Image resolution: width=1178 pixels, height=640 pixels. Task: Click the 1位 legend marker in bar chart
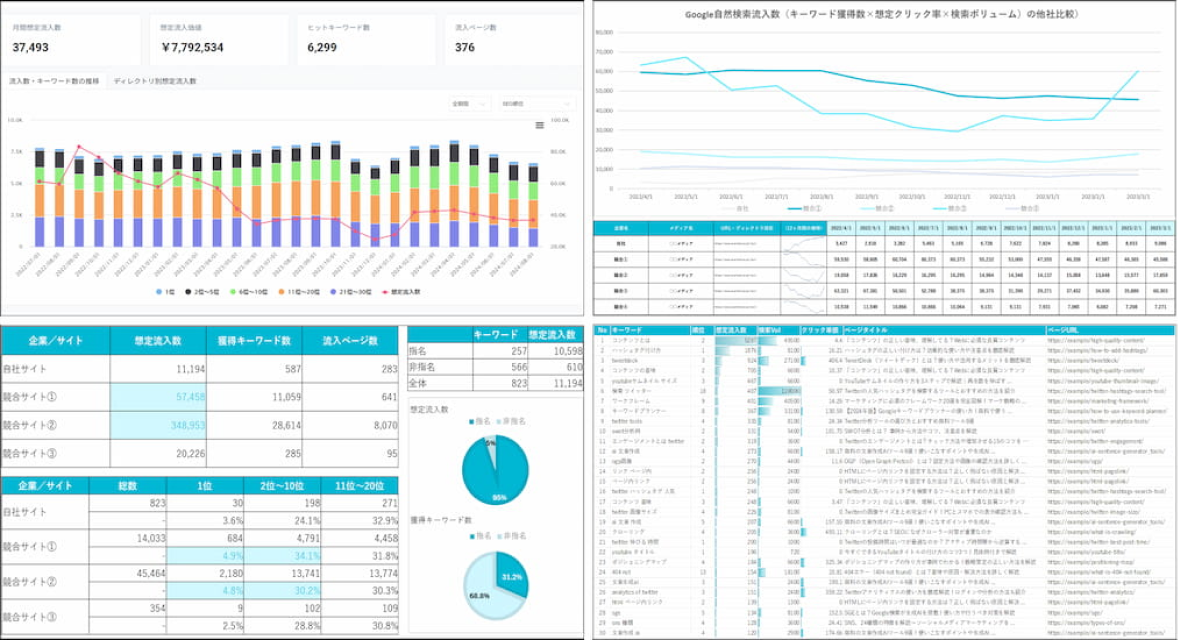point(161,292)
